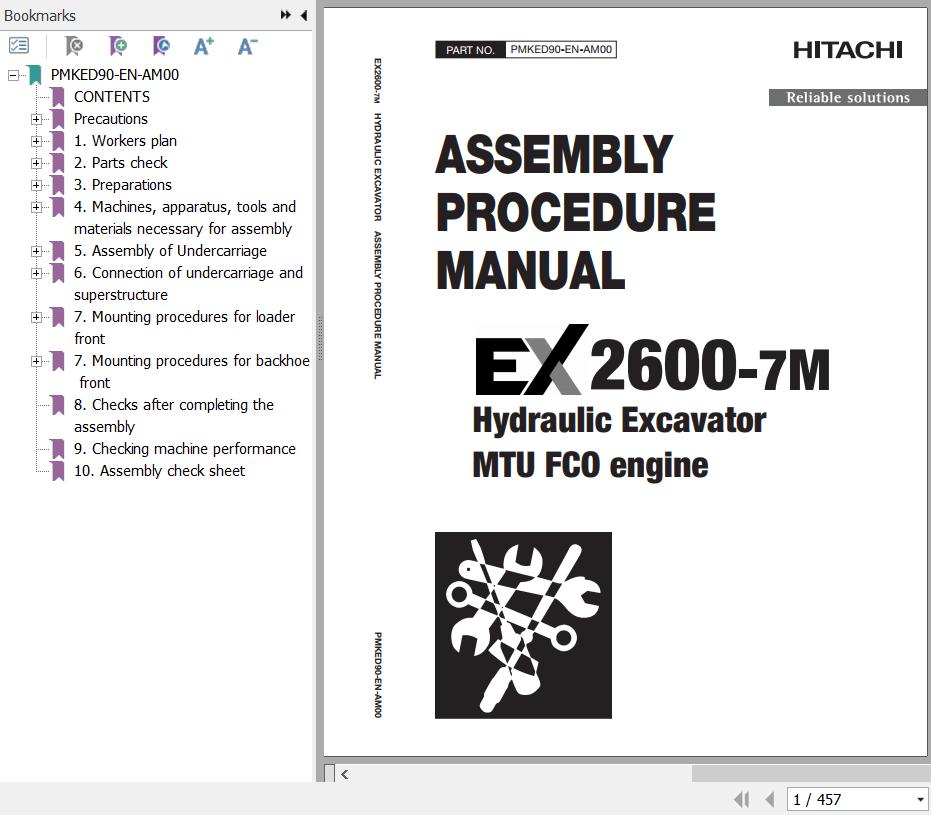Expand the 2. Parts check bookmark
This screenshot has height=815, width=931.
[x=36, y=163]
